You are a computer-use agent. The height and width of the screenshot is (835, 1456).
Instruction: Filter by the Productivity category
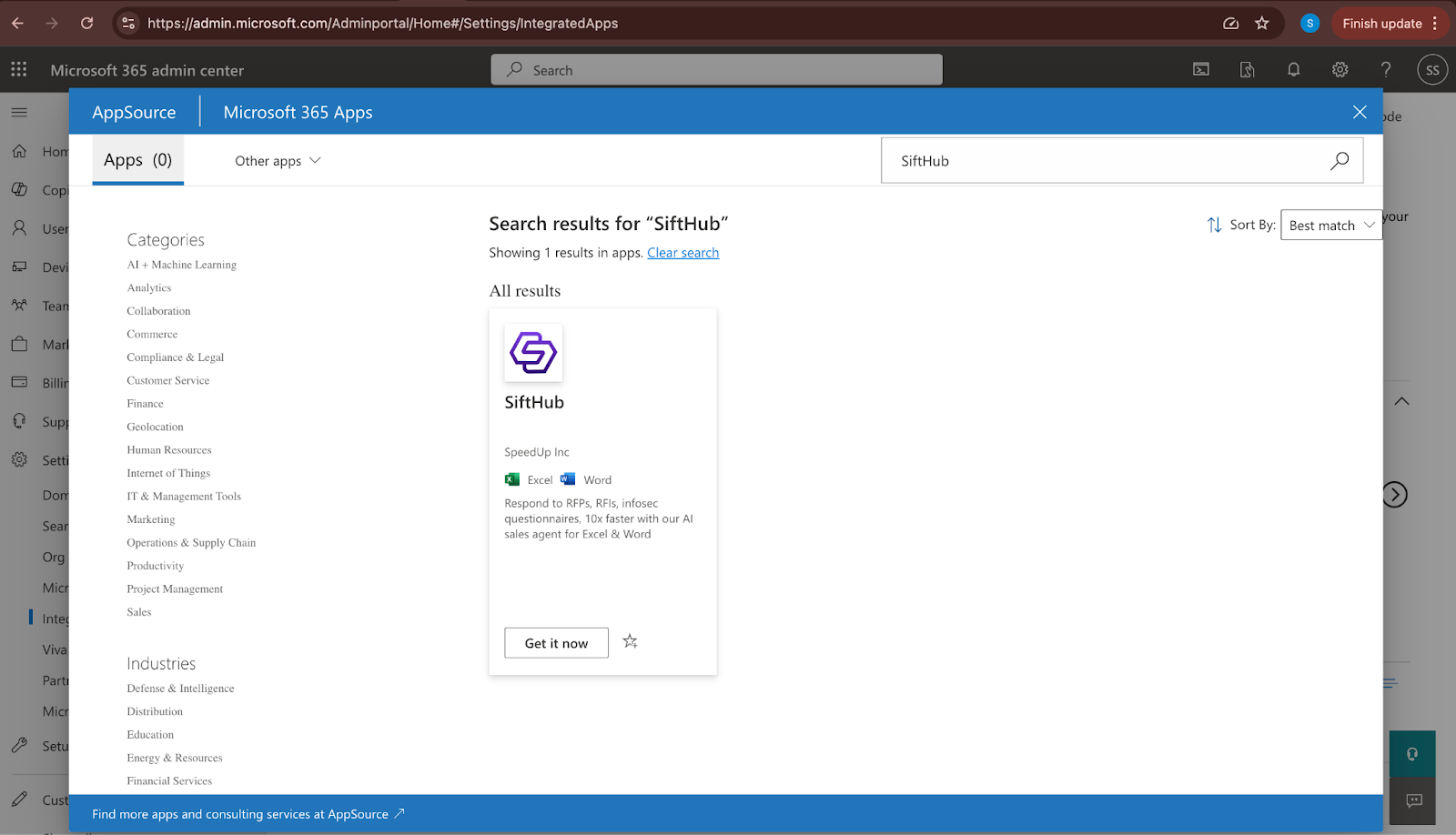(x=156, y=566)
